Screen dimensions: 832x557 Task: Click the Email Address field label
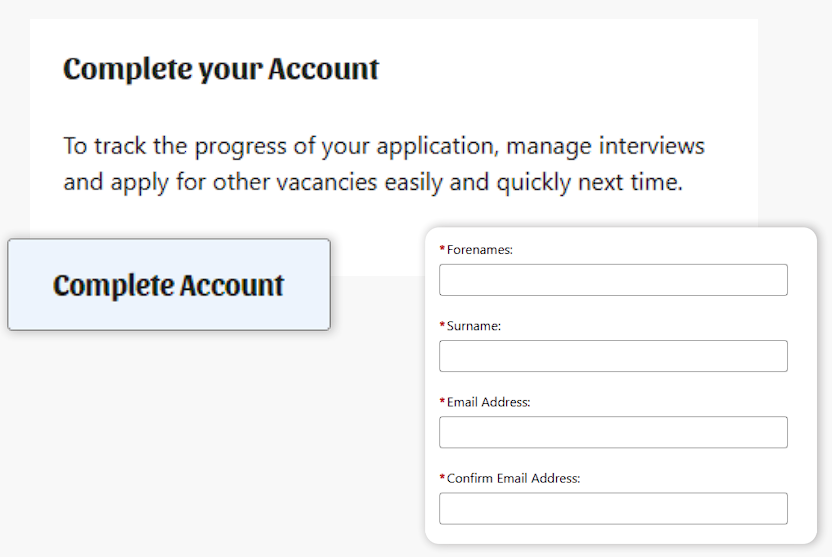(488, 402)
